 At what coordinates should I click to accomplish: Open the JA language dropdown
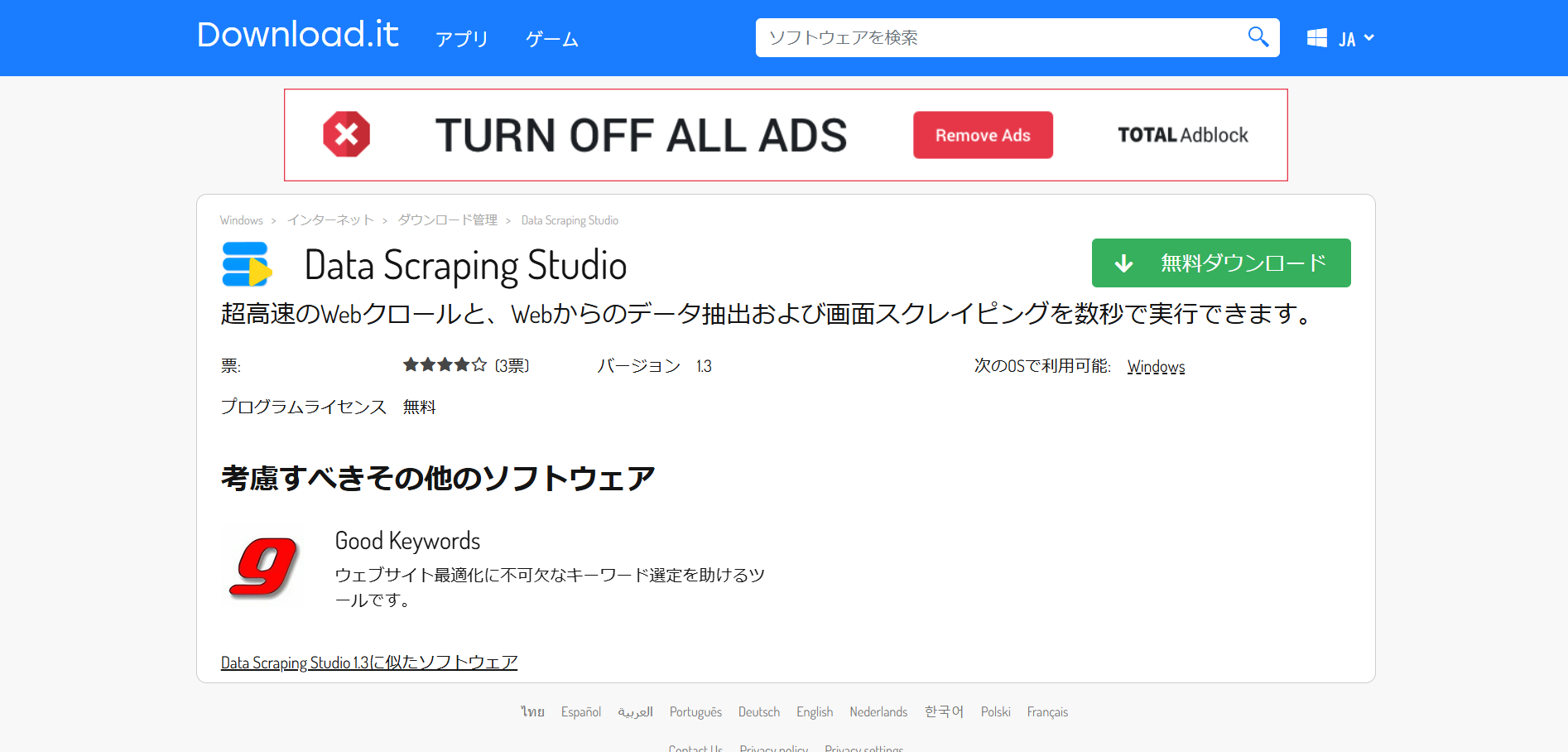(1354, 37)
